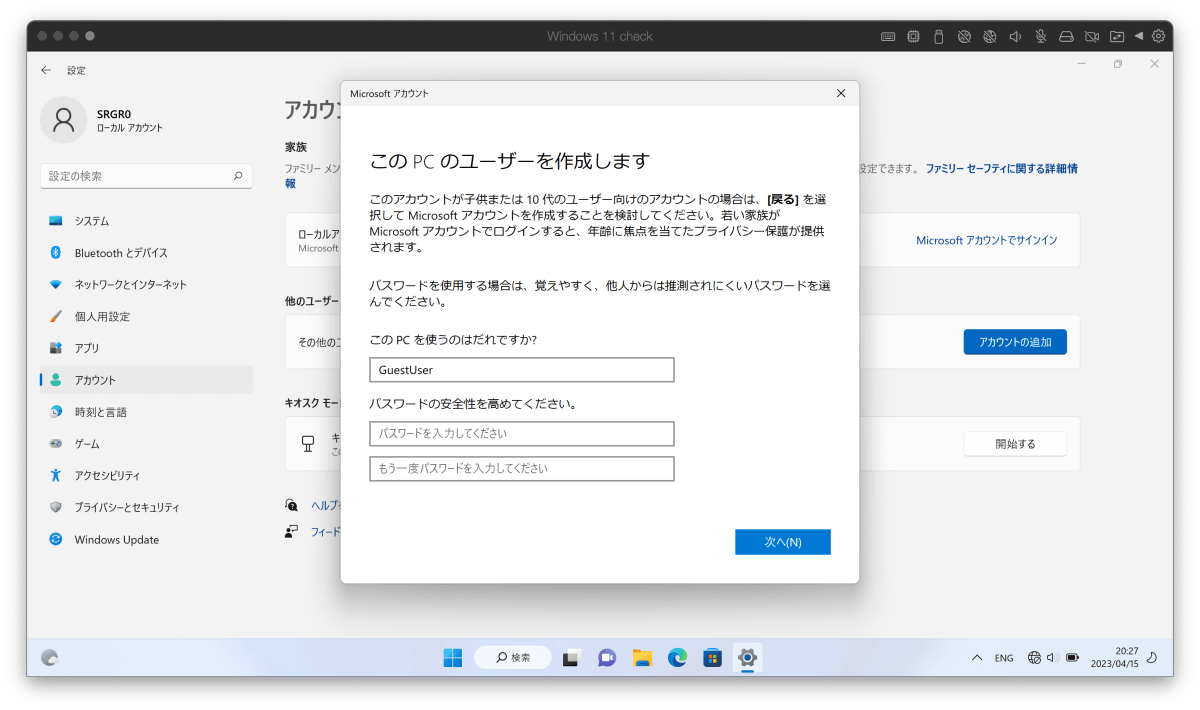1200x710 pixels.
Task: Click the もう一度パスワードを入力してください field
Action: coord(522,468)
